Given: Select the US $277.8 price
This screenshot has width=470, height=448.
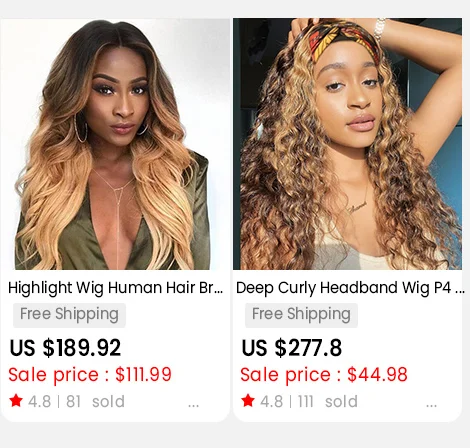Looking at the screenshot, I should [x=292, y=348].
